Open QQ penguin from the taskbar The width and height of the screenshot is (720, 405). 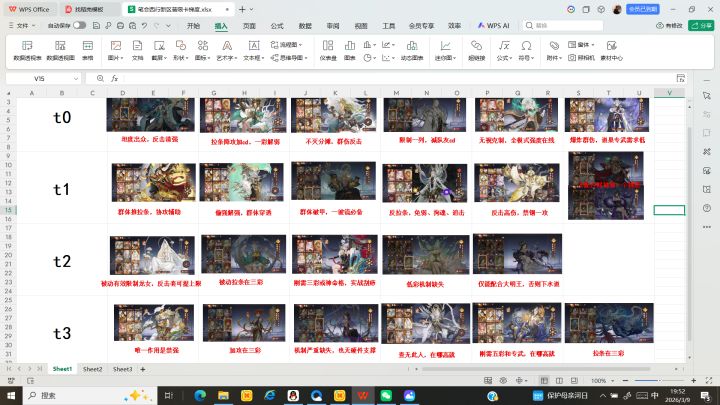click(293, 395)
